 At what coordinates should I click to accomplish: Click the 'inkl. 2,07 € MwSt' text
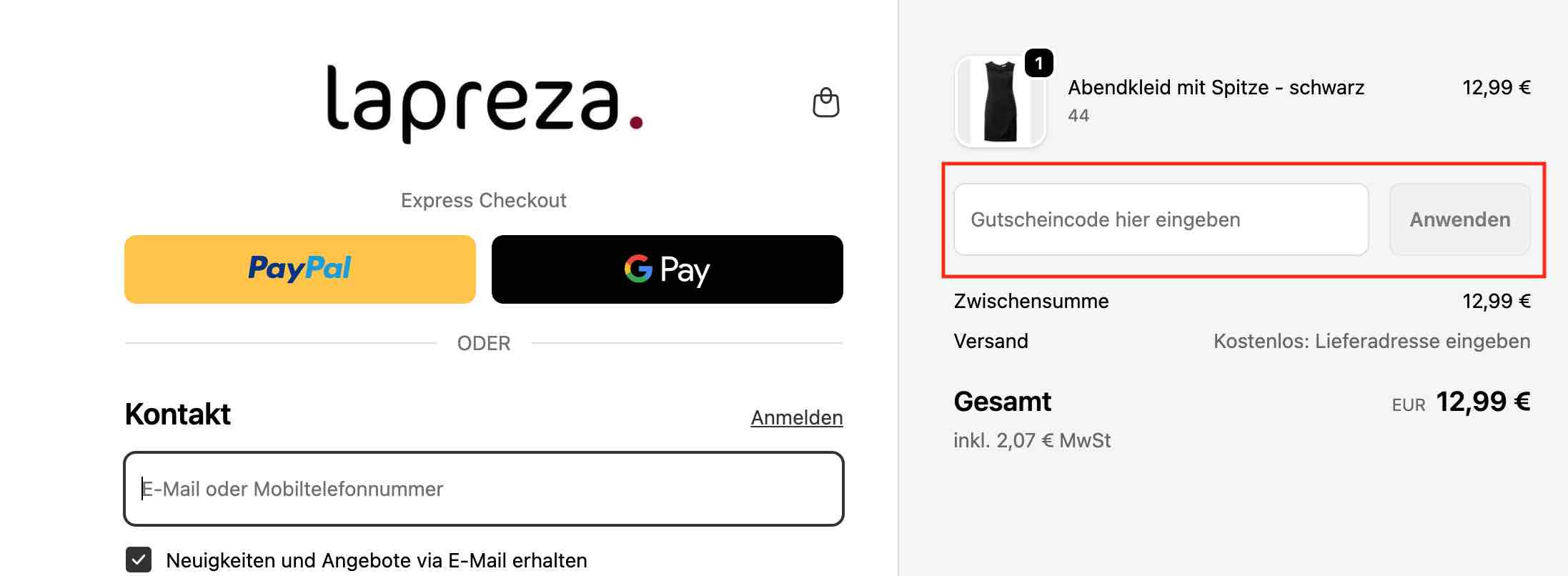click(x=1031, y=440)
